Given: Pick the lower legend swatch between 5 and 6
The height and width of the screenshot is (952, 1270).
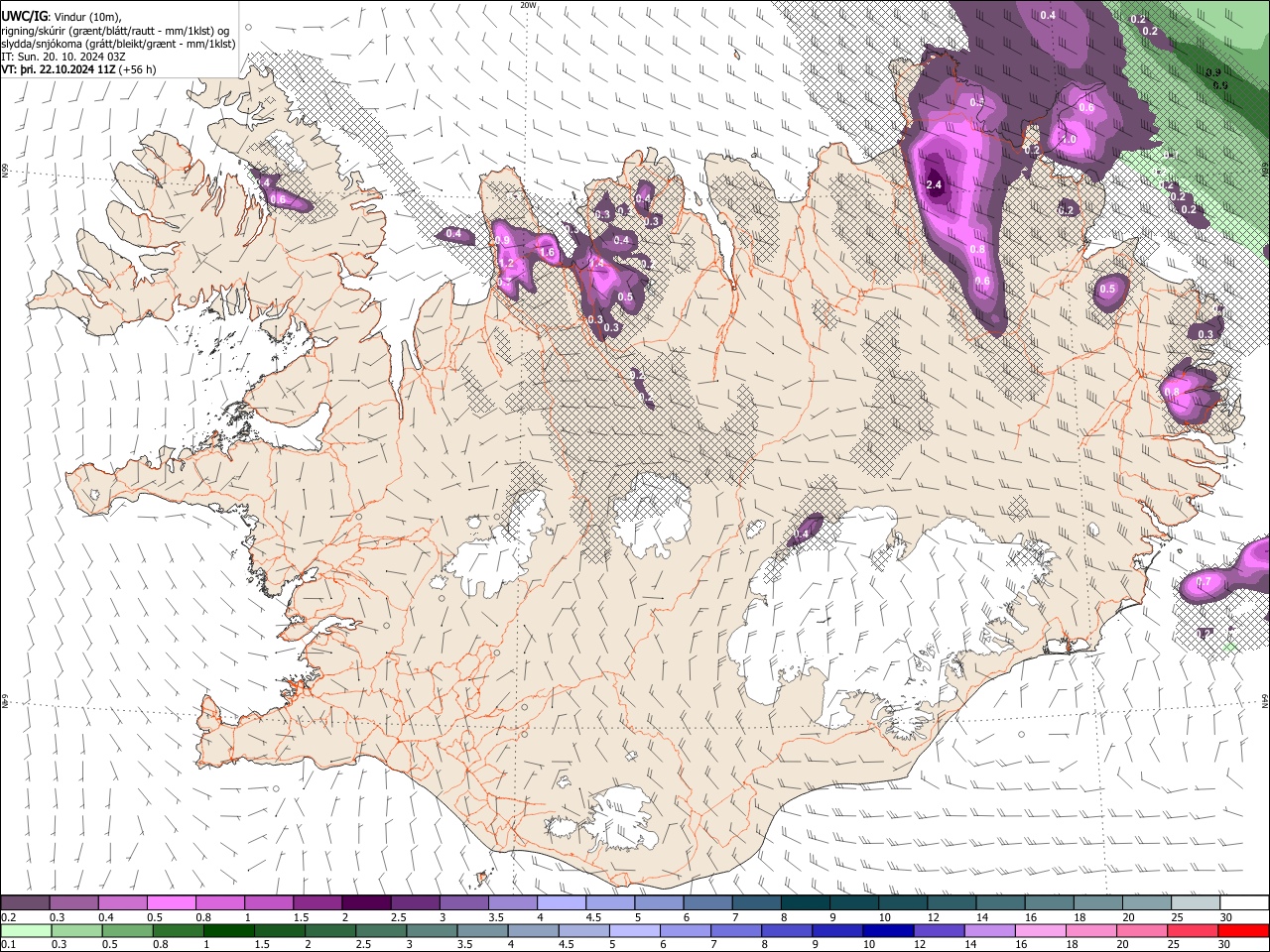Looking at the screenshot, I should point(635,930).
